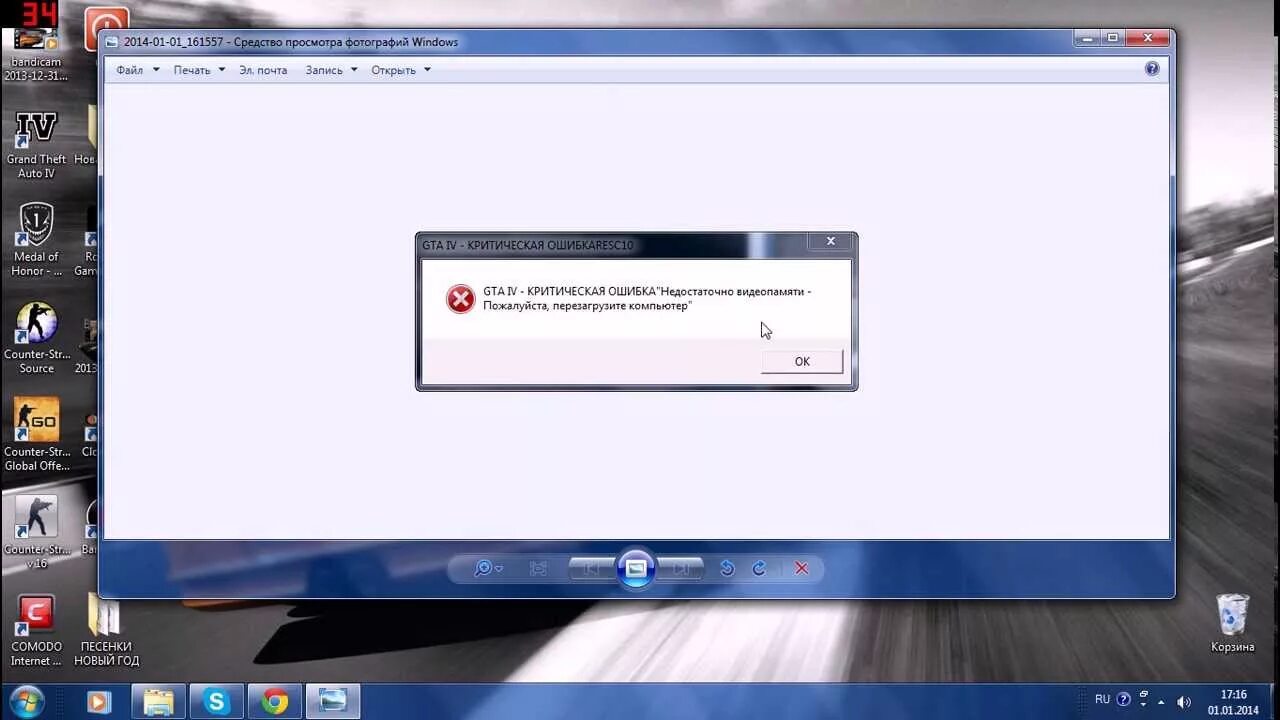Open the Windows Start menu
The height and width of the screenshot is (720, 1280).
tap(25, 701)
